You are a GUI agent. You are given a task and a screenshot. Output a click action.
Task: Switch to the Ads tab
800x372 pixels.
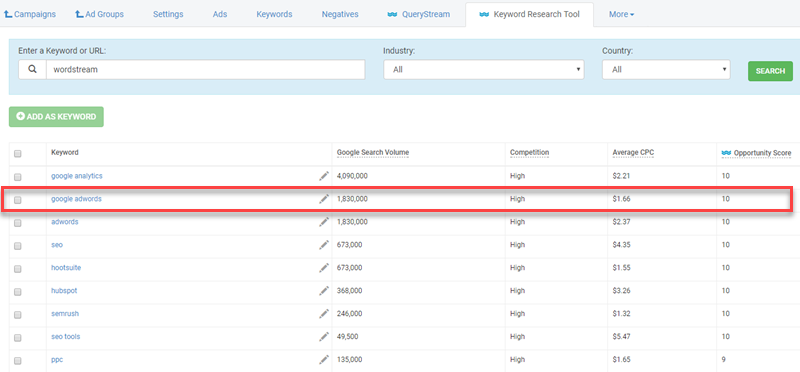click(220, 14)
